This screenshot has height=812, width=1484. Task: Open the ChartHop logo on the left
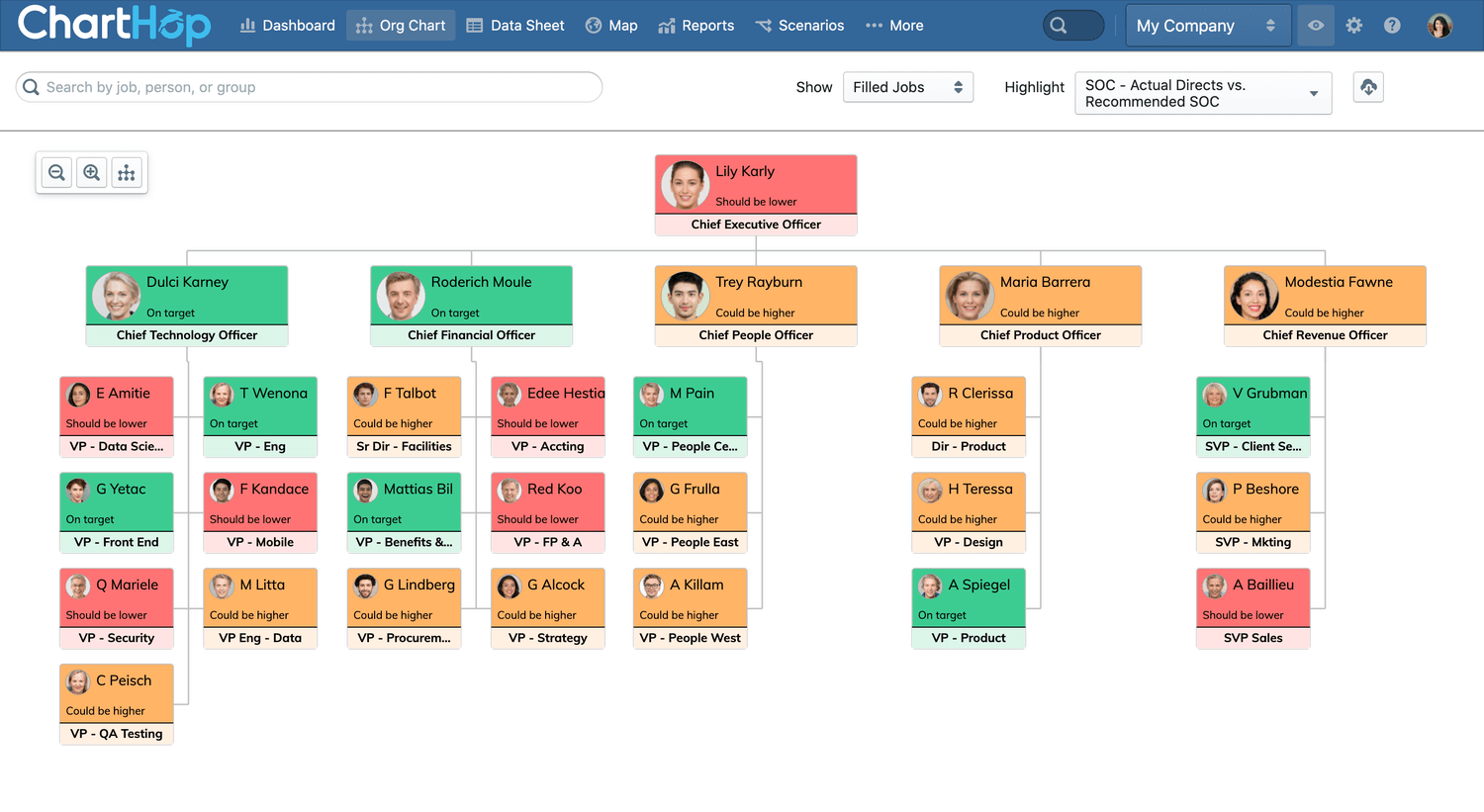114,25
